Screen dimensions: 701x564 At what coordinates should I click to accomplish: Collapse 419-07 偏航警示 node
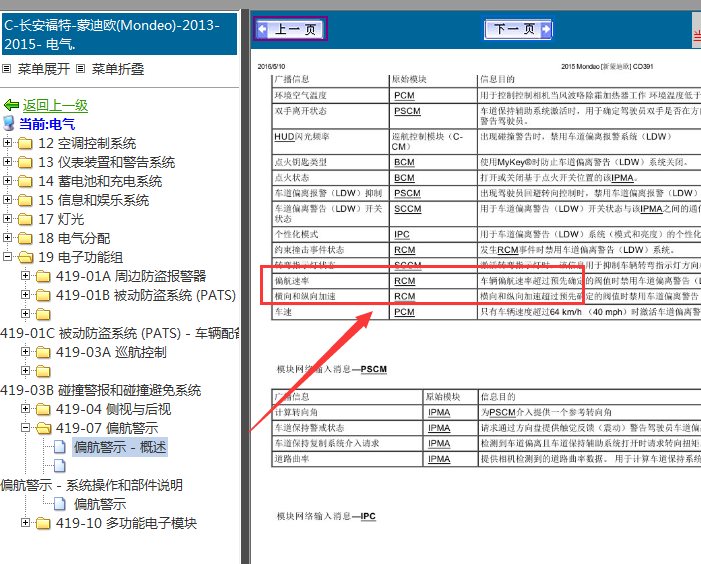[x=25, y=428]
